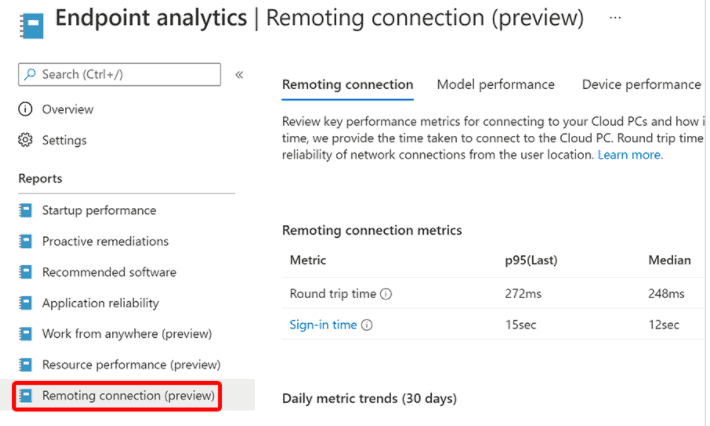Switch to the Device performance tab

click(x=641, y=85)
